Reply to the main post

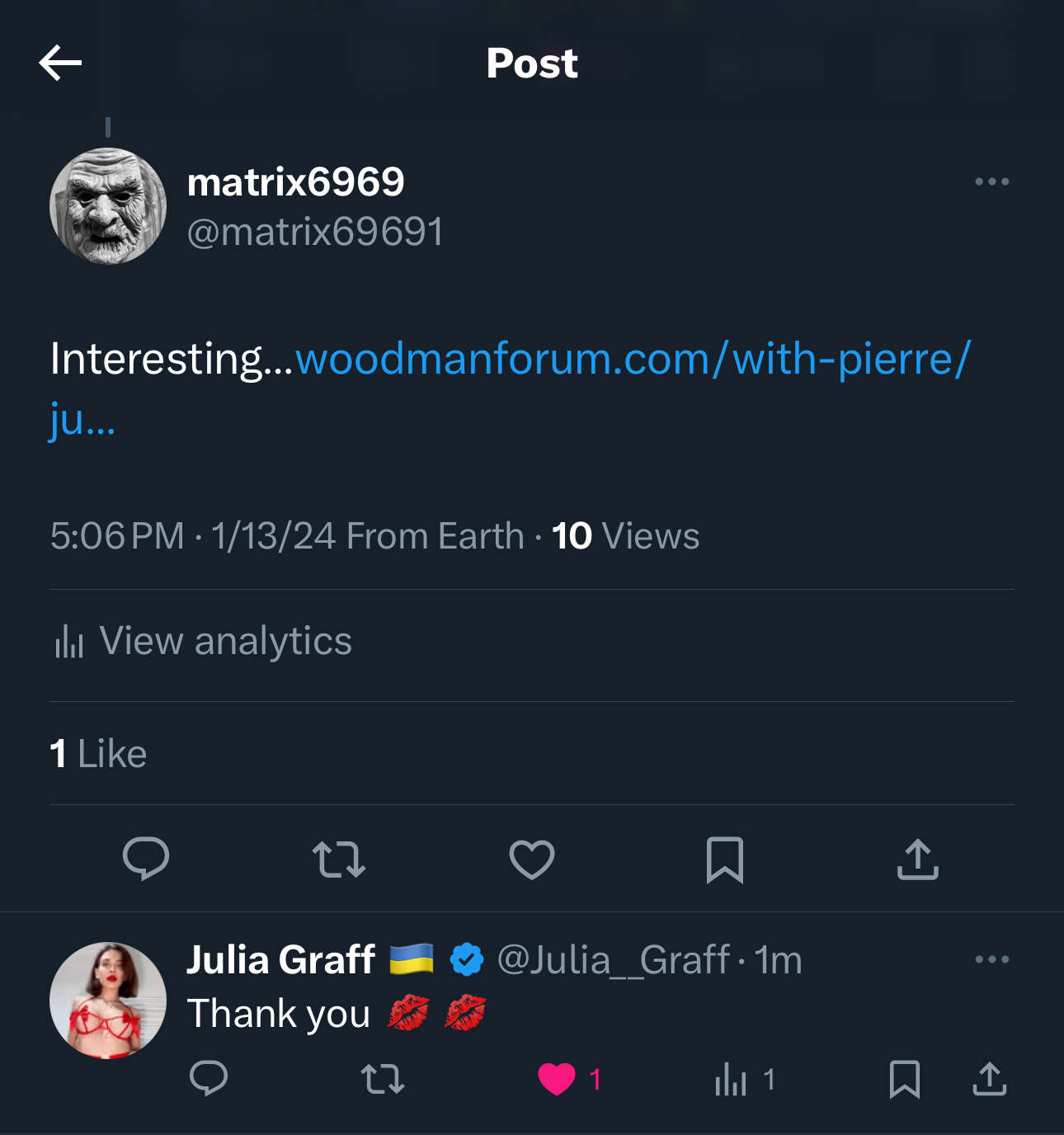click(146, 859)
